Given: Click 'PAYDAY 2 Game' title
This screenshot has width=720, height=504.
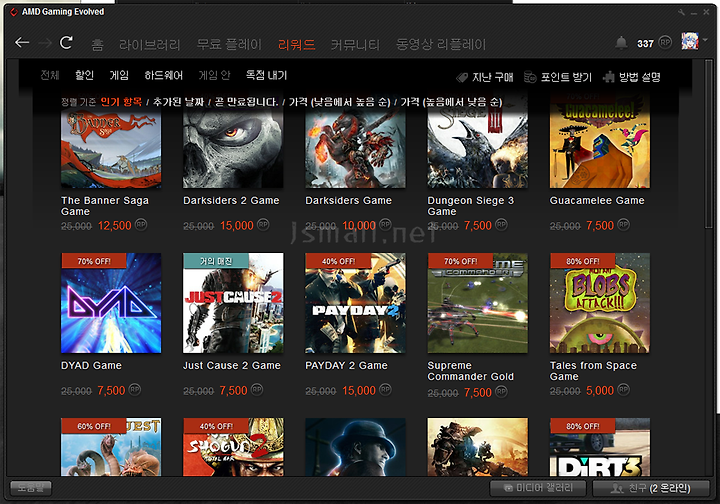Looking at the screenshot, I should click(346, 365).
